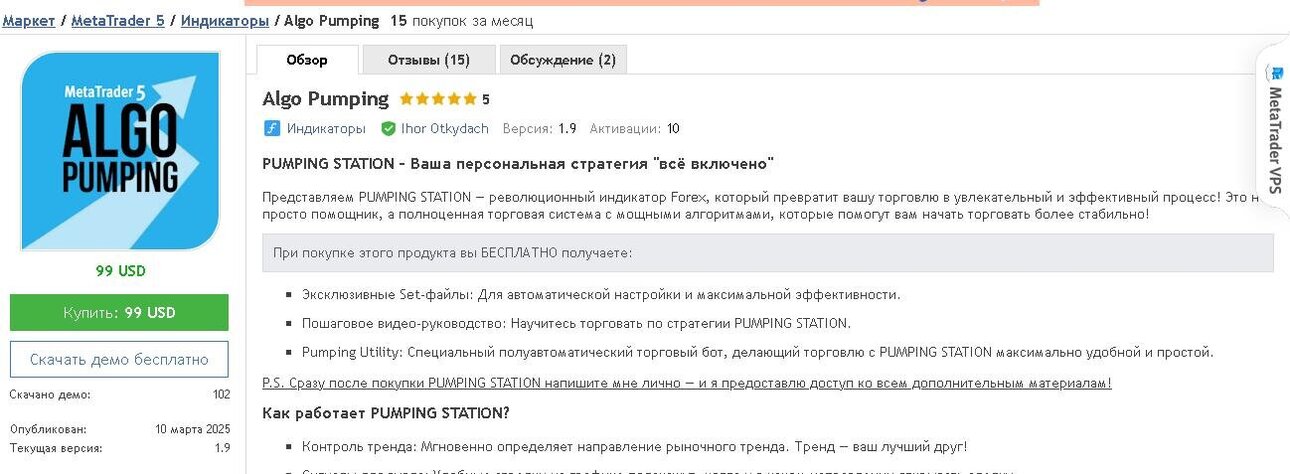Screen dimensions: 1290x474
Task: Open the Отзывы (15) tab
Action: [x=429, y=60]
